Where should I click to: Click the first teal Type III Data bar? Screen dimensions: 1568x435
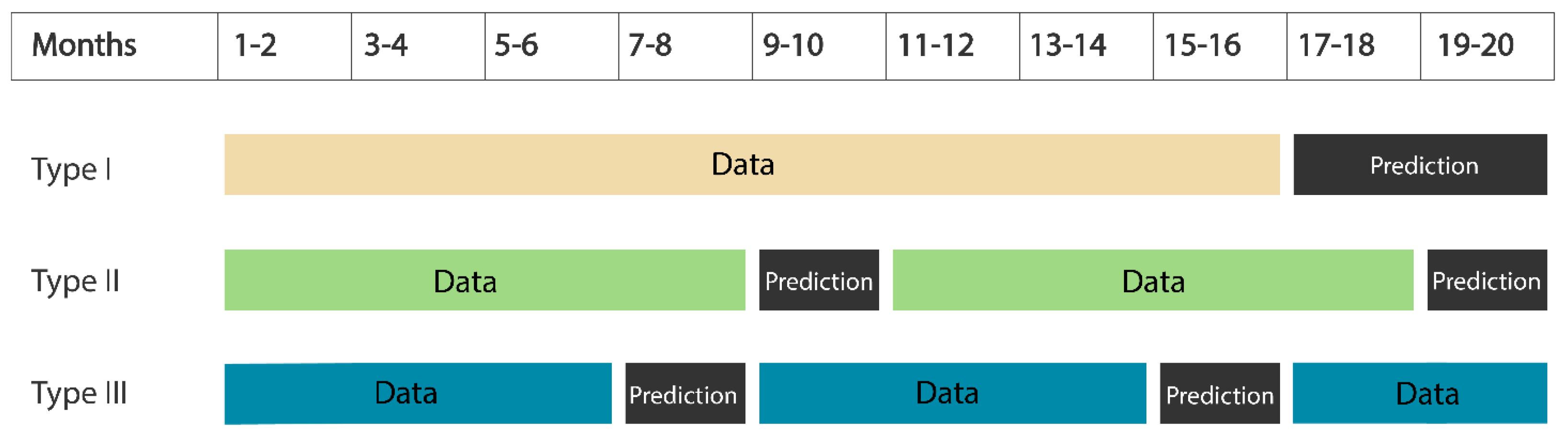[x=418, y=393]
